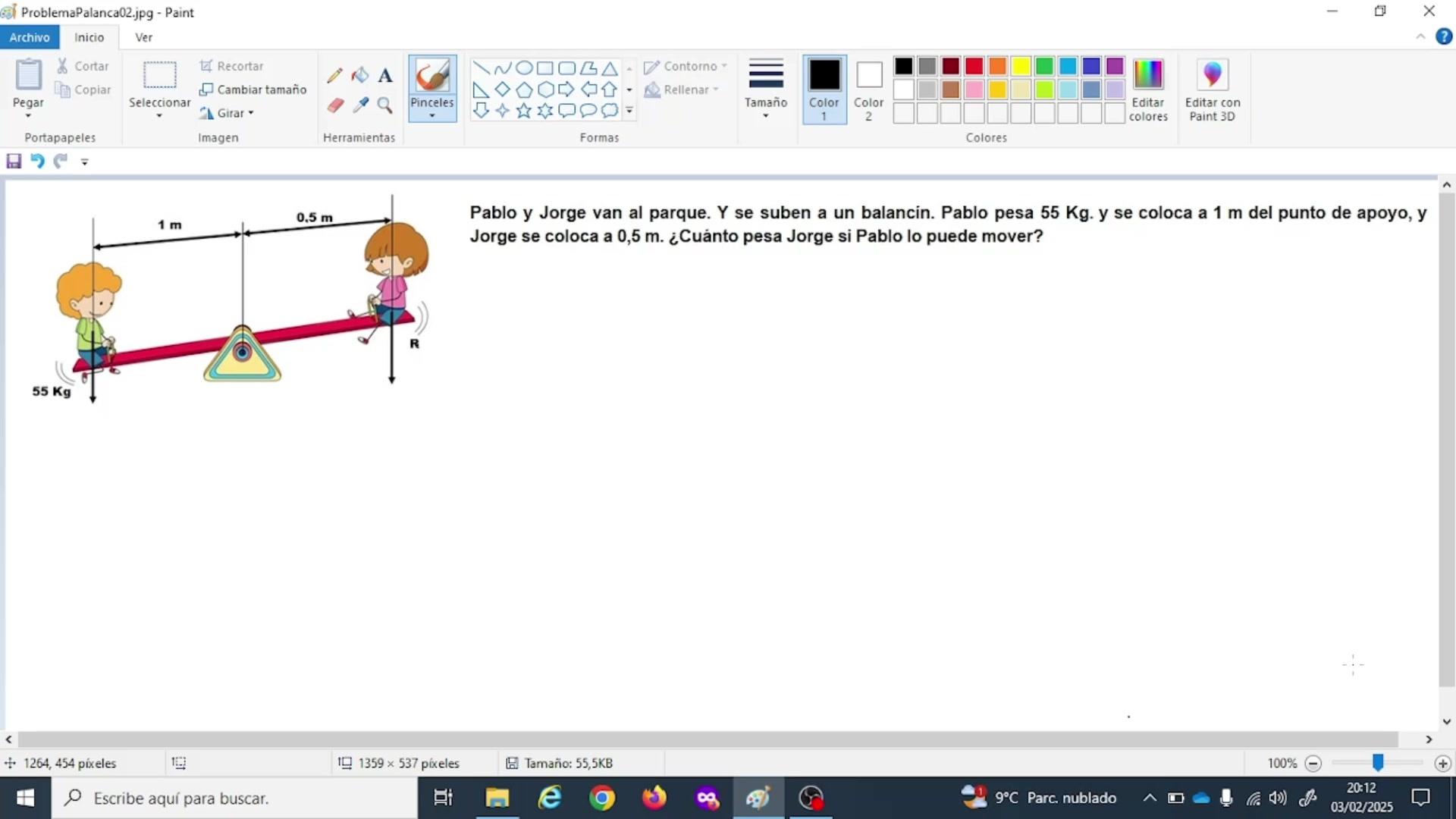Screen dimensions: 1456x819
Task: Open the Tamaño line size dropdown
Action: pos(765,89)
